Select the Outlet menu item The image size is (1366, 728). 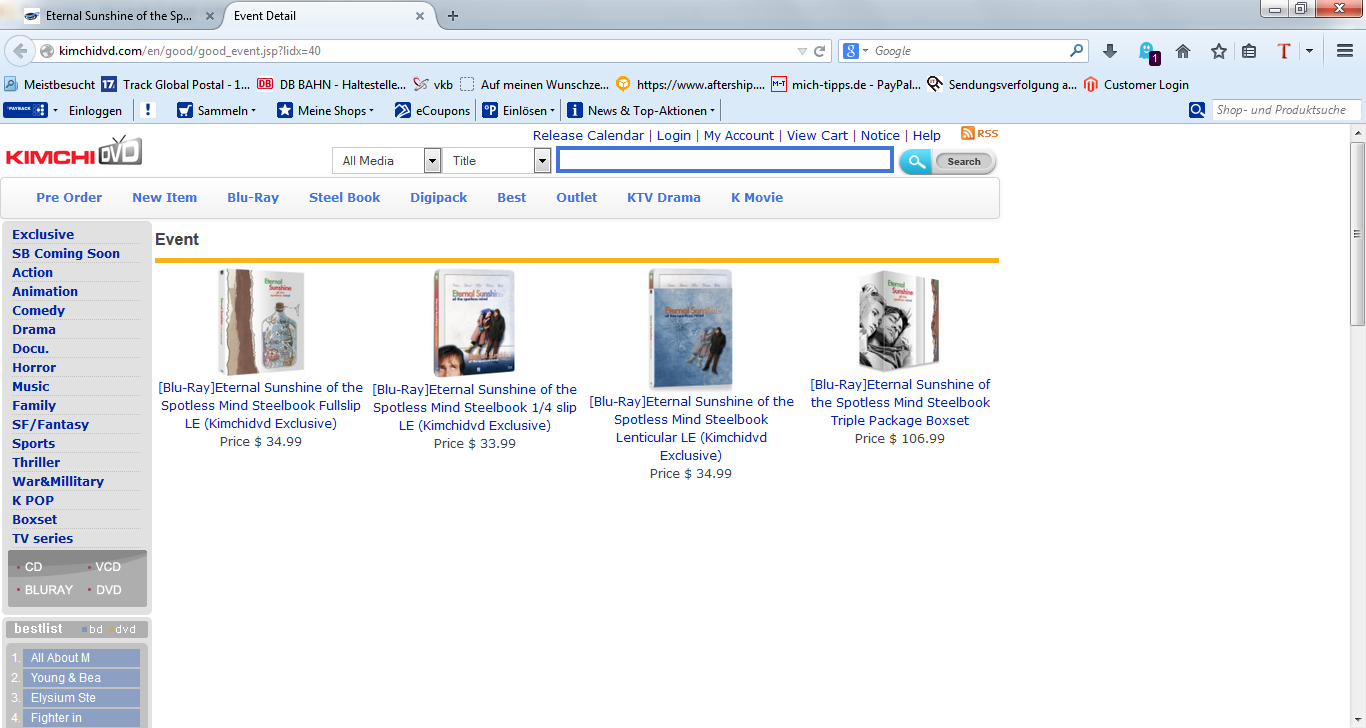point(577,198)
